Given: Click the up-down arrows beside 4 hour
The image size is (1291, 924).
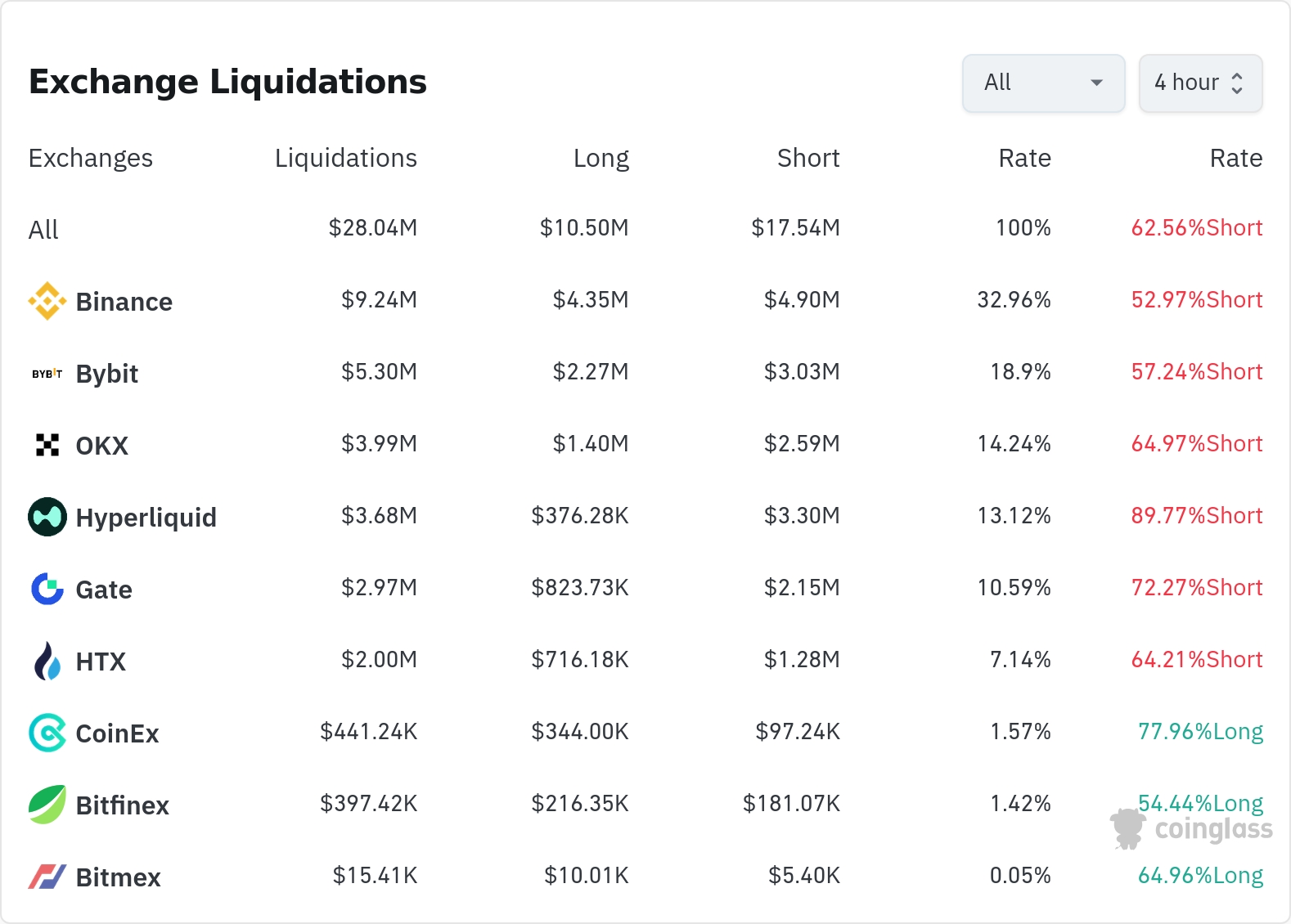Looking at the screenshot, I should coord(1237,83).
